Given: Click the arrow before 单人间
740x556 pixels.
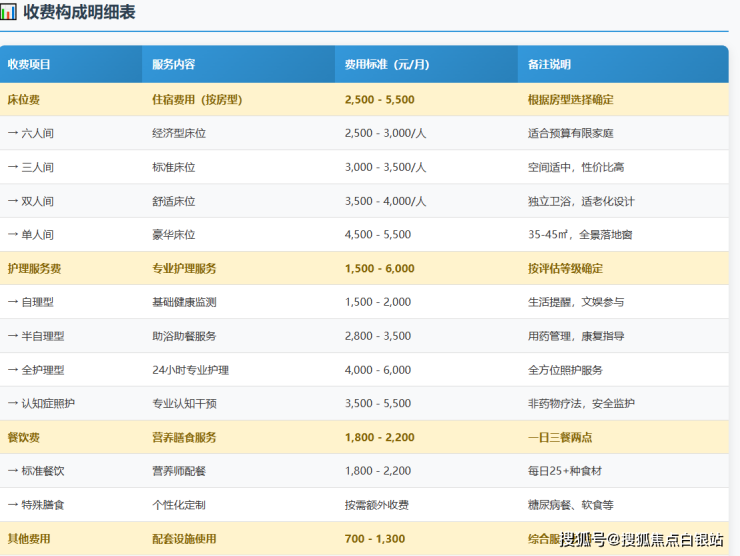Looking at the screenshot, I should pyautogui.click(x=12, y=235).
